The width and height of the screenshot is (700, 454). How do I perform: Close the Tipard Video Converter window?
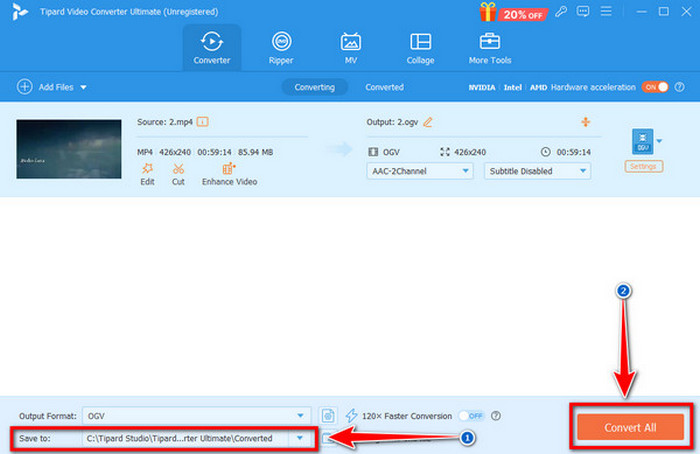[686, 12]
